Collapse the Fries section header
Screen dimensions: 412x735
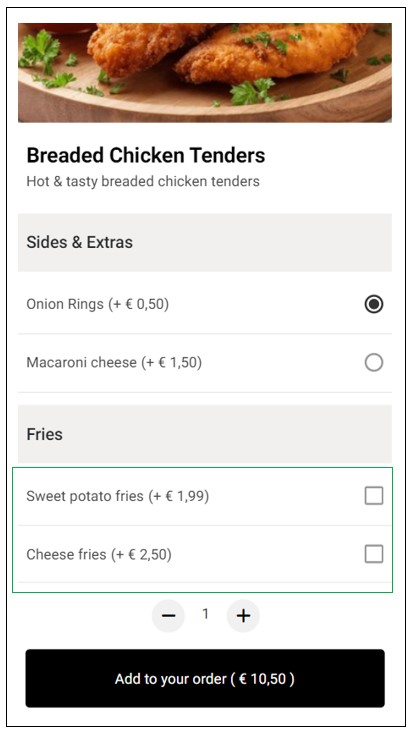[205, 434]
